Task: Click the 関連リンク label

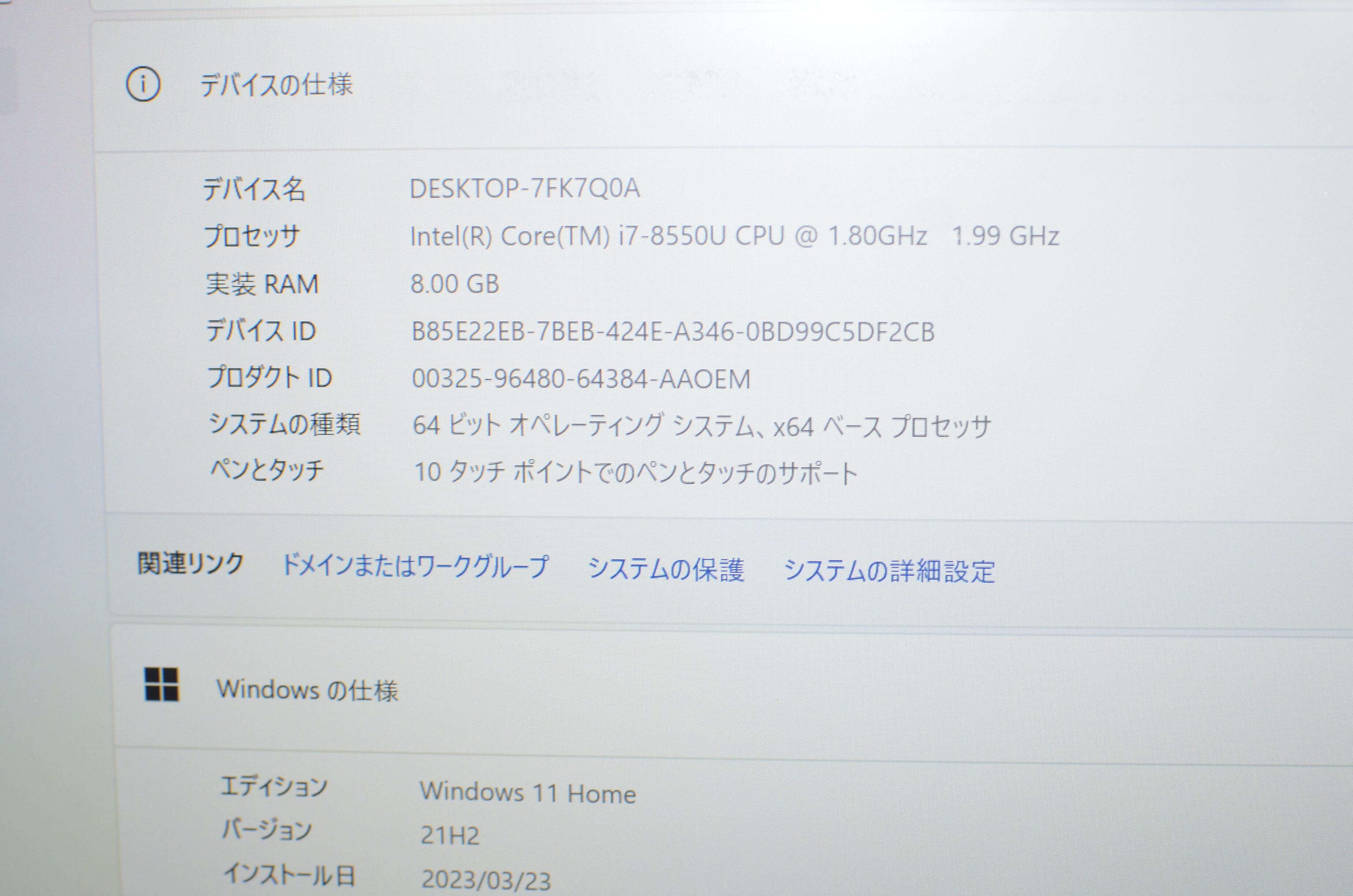Action: pos(190,564)
